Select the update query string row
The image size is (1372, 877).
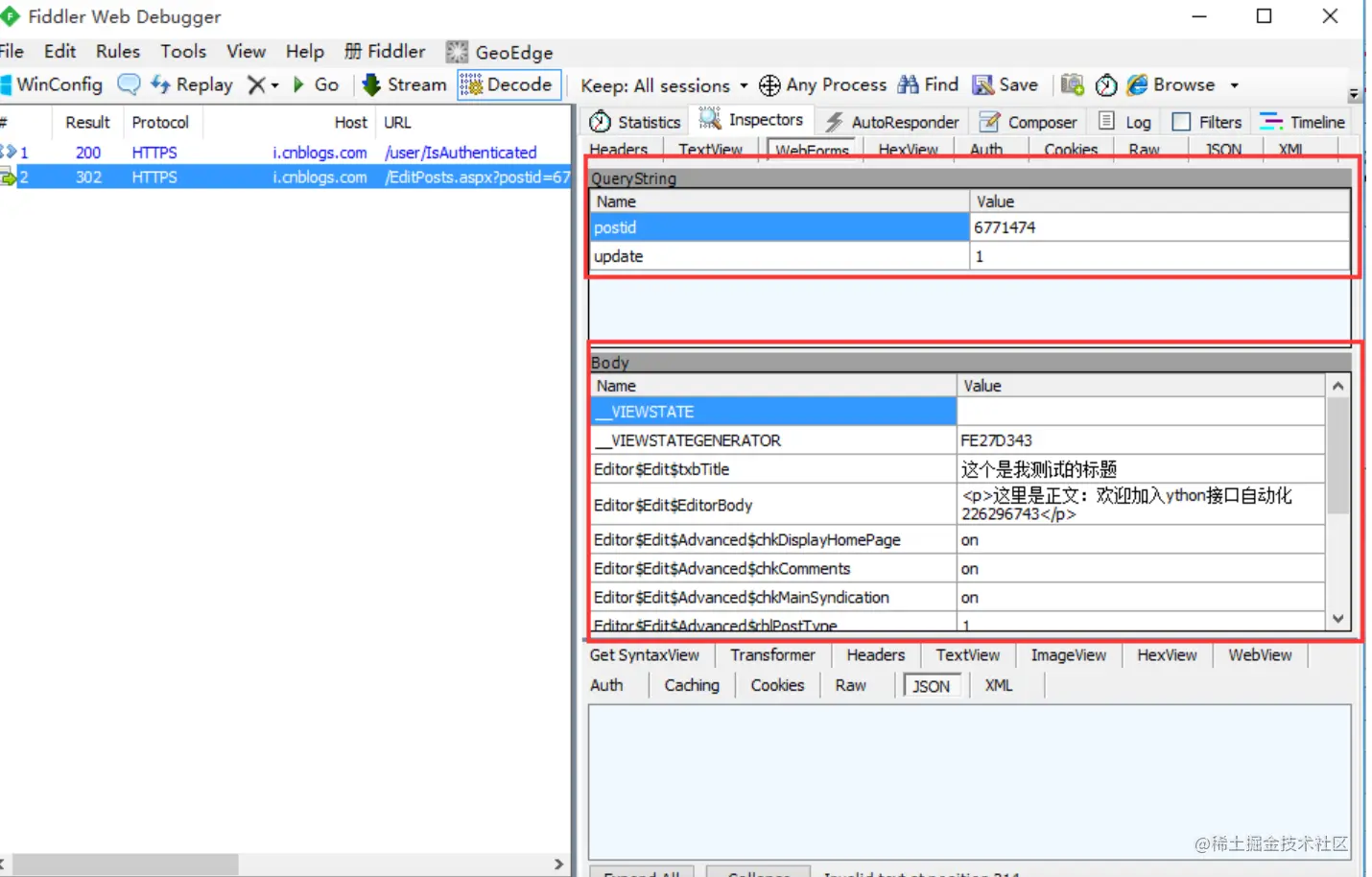969,256
